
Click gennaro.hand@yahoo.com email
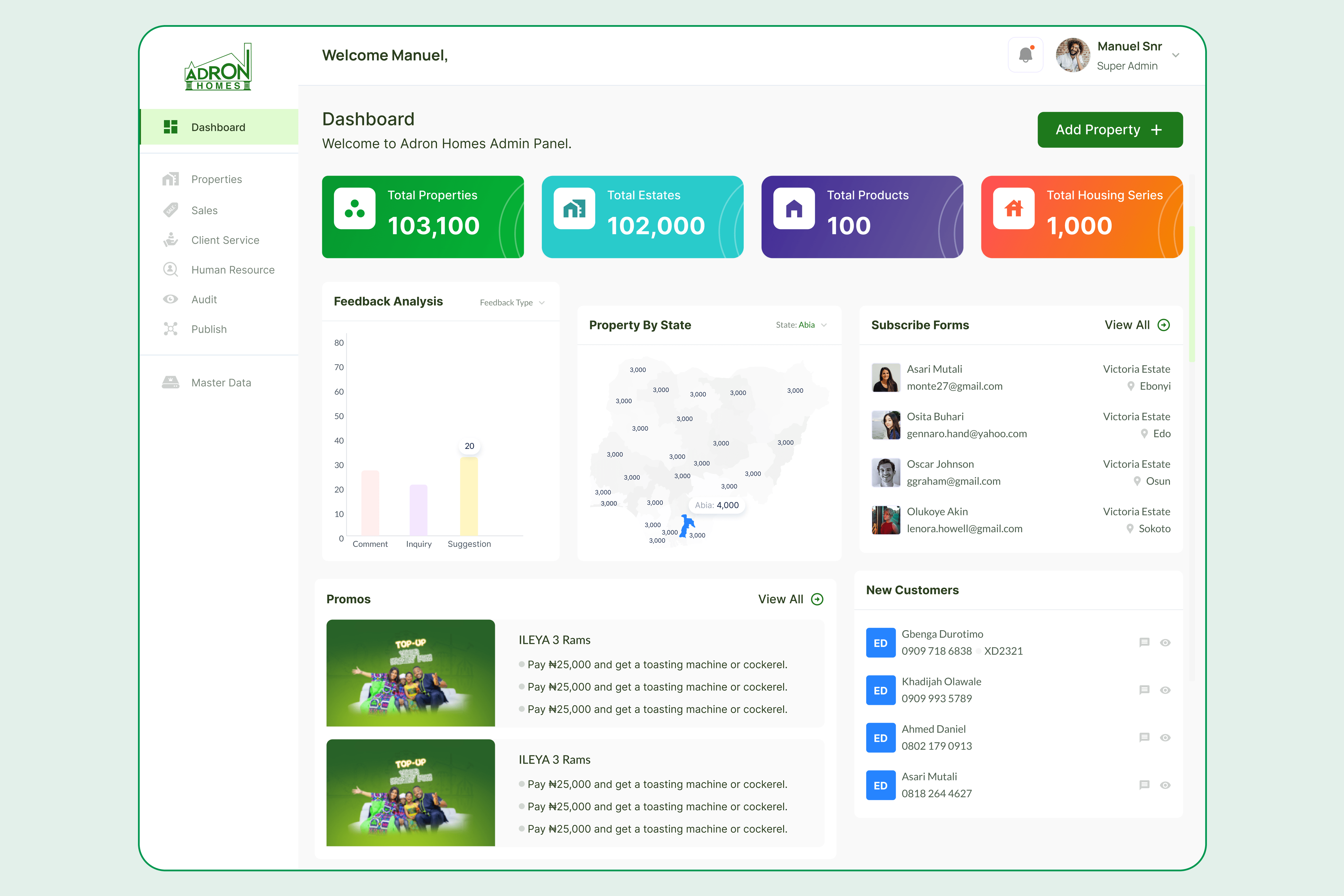(967, 434)
